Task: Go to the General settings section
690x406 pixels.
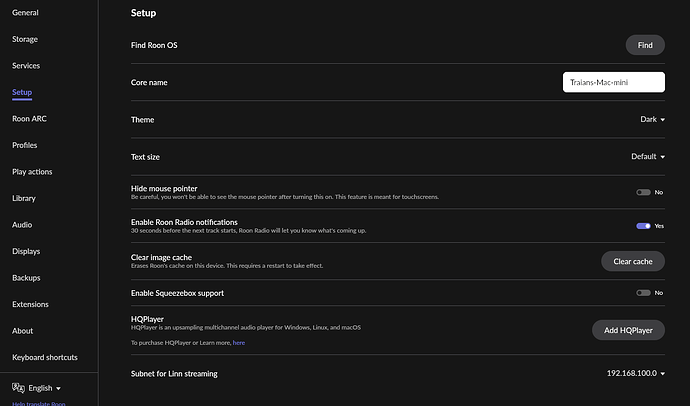Action: [x=25, y=13]
